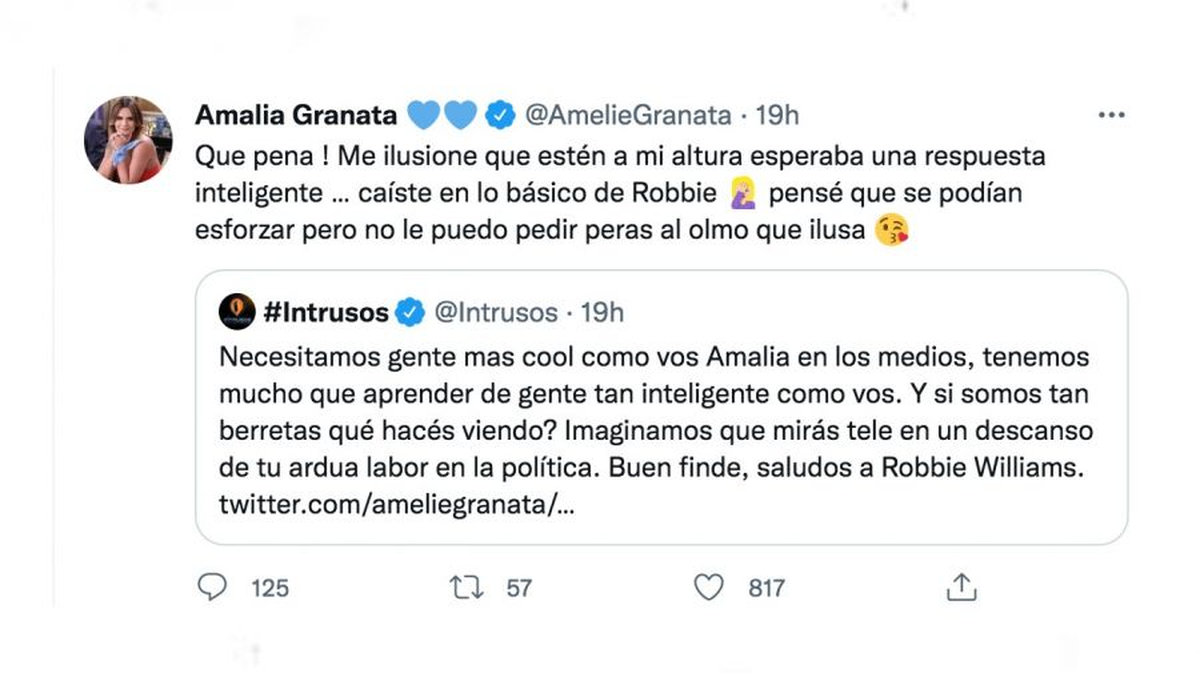Screen dimensions: 1200x673
Task: Click the #Intrusos account name
Action: (326, 313)
